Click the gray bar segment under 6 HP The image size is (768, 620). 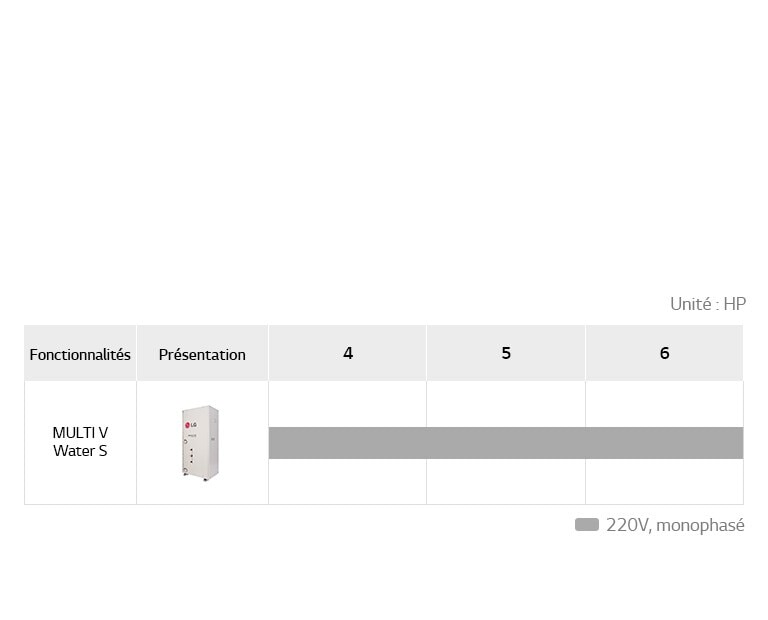click(664, 443)
